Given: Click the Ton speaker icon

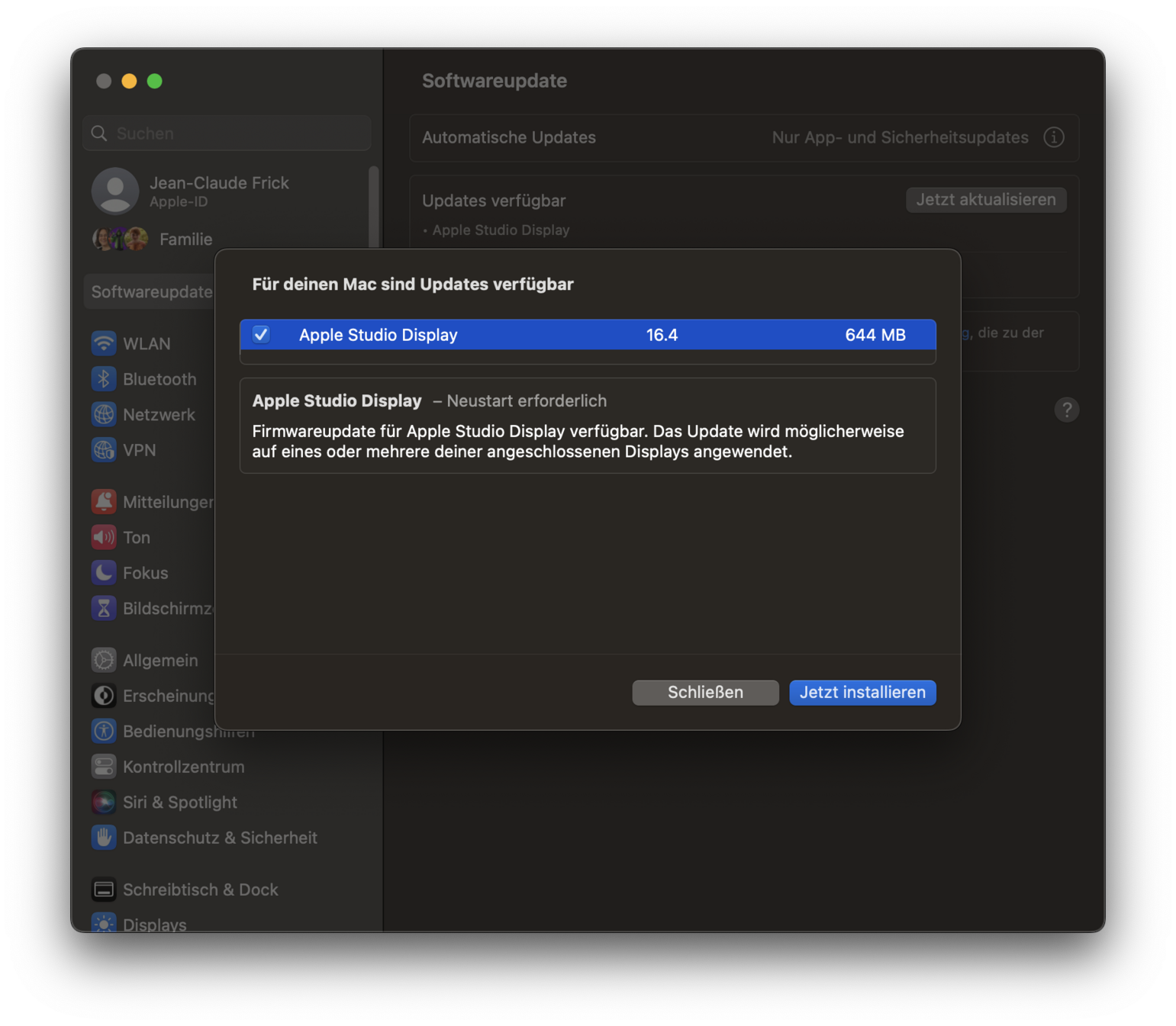Looking at the screenshot, I should click(104, 538).
